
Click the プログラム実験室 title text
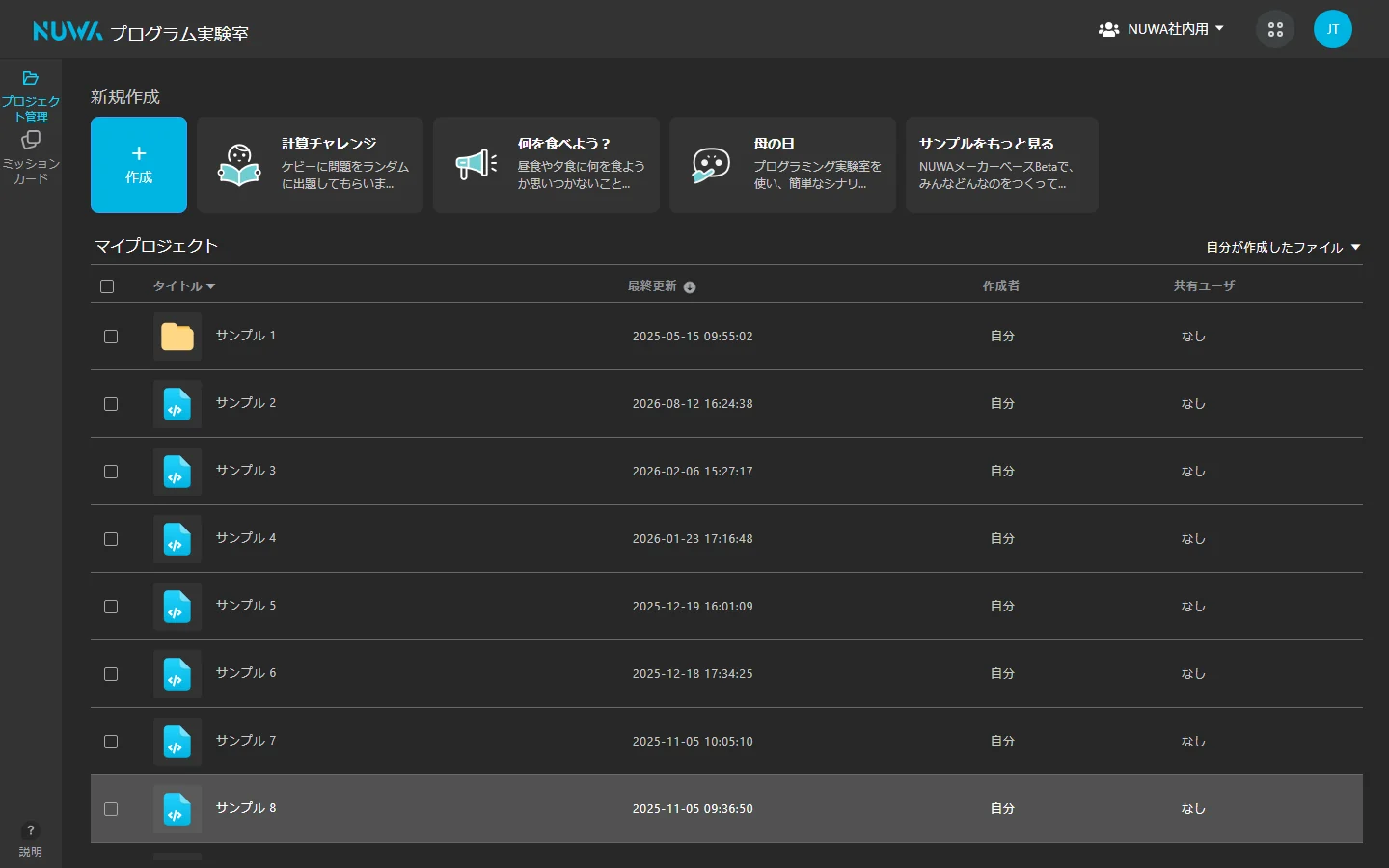pyautogui.click(x=179, y=34)
